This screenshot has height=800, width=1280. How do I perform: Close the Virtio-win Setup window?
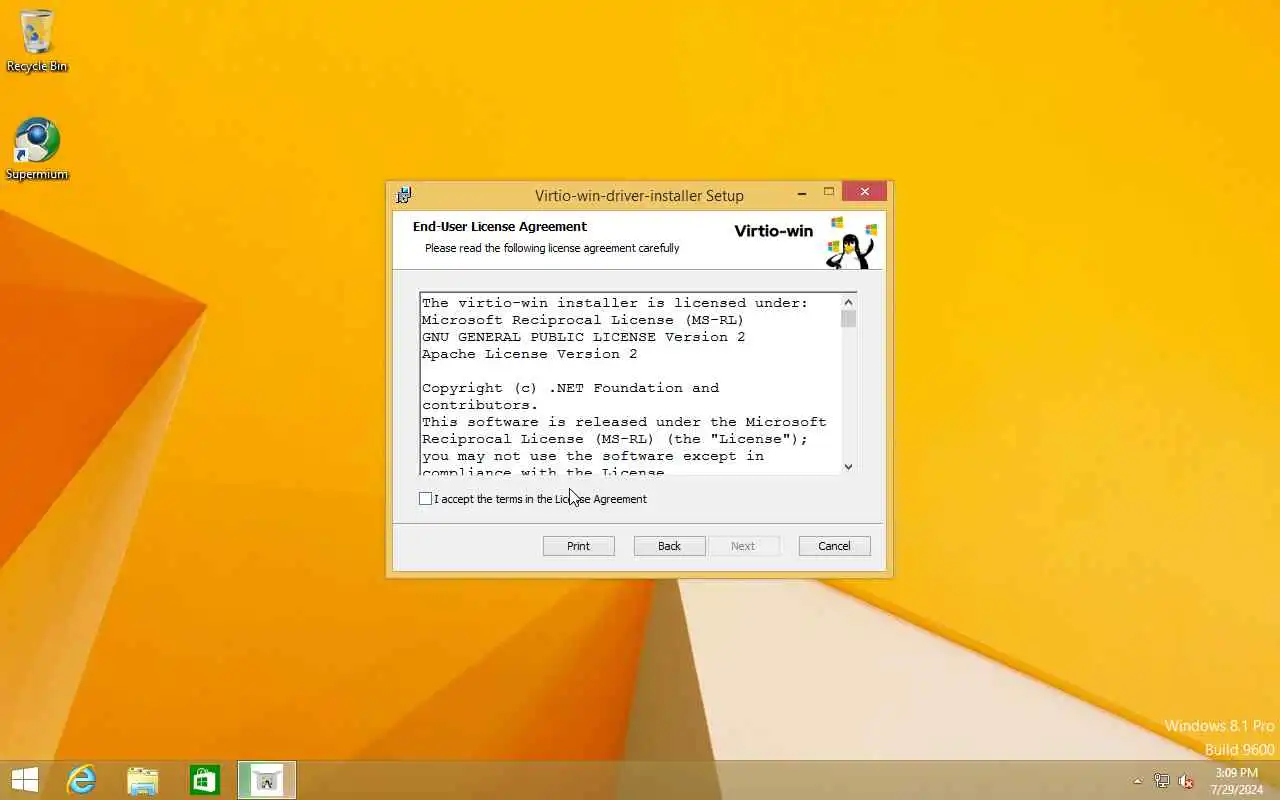click(x=864, y=192)
